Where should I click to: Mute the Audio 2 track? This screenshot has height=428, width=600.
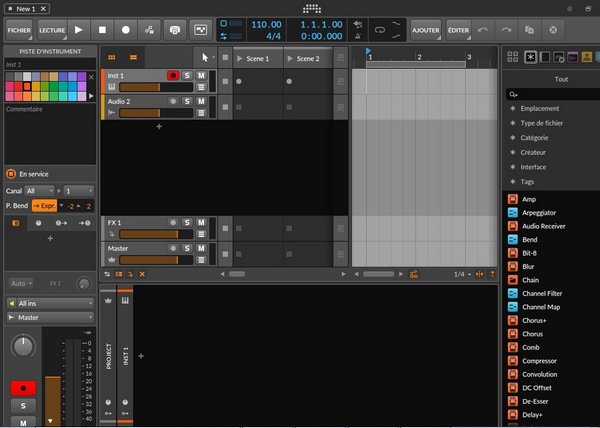coord(201,101)
